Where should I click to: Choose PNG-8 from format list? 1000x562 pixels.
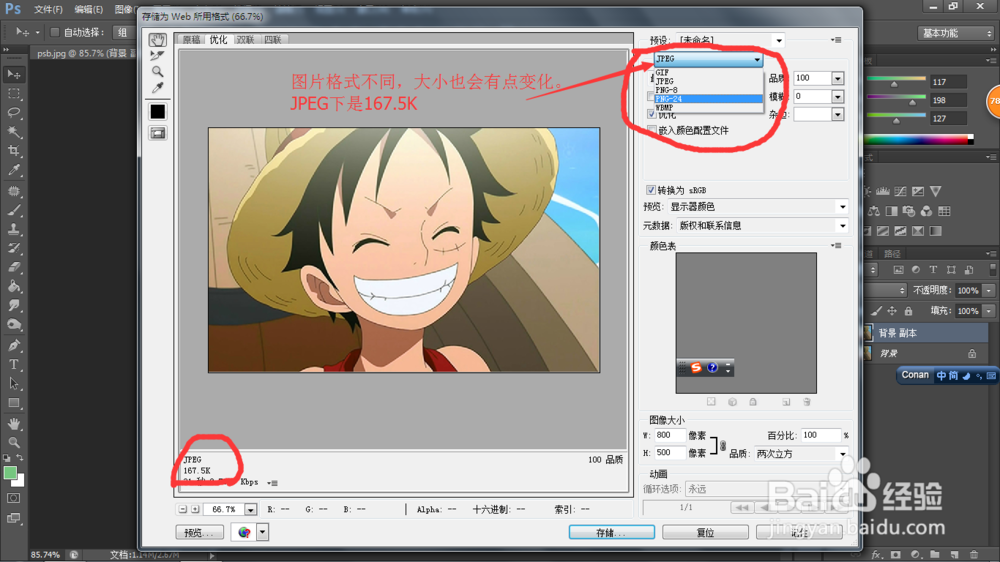pos(708,90)
